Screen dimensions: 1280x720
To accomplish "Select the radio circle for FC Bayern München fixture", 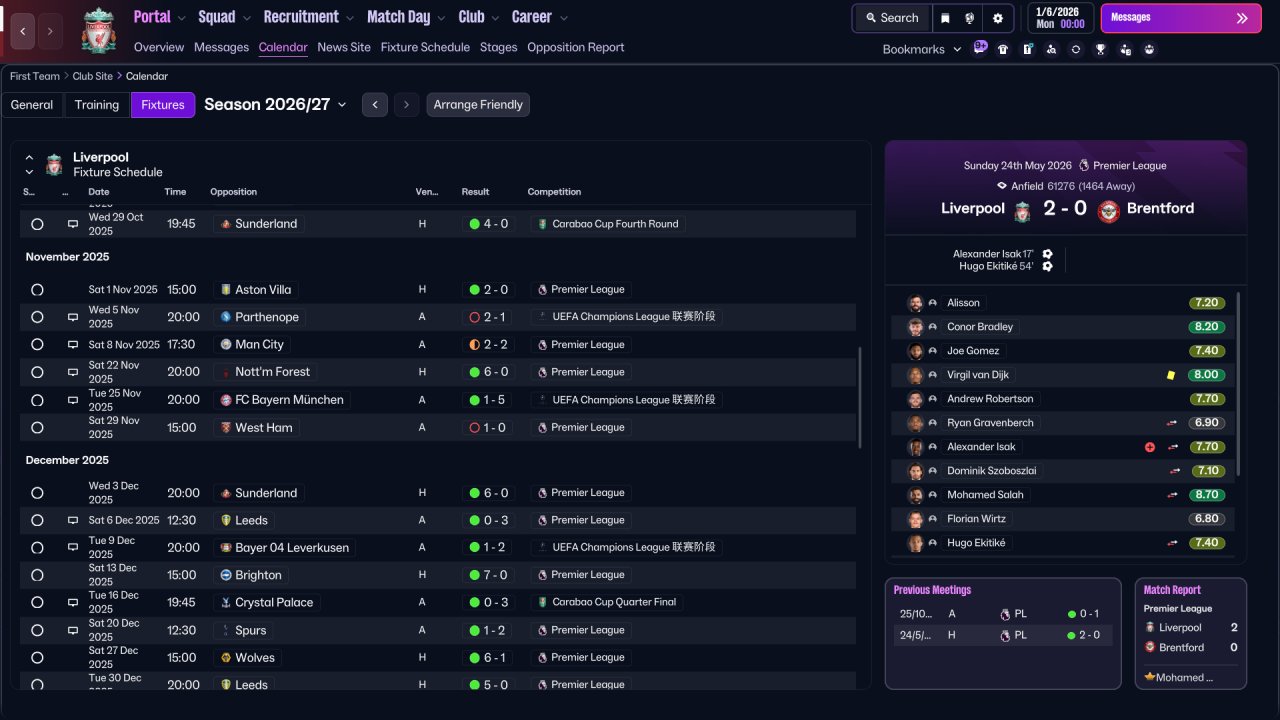I will point(37,400).
